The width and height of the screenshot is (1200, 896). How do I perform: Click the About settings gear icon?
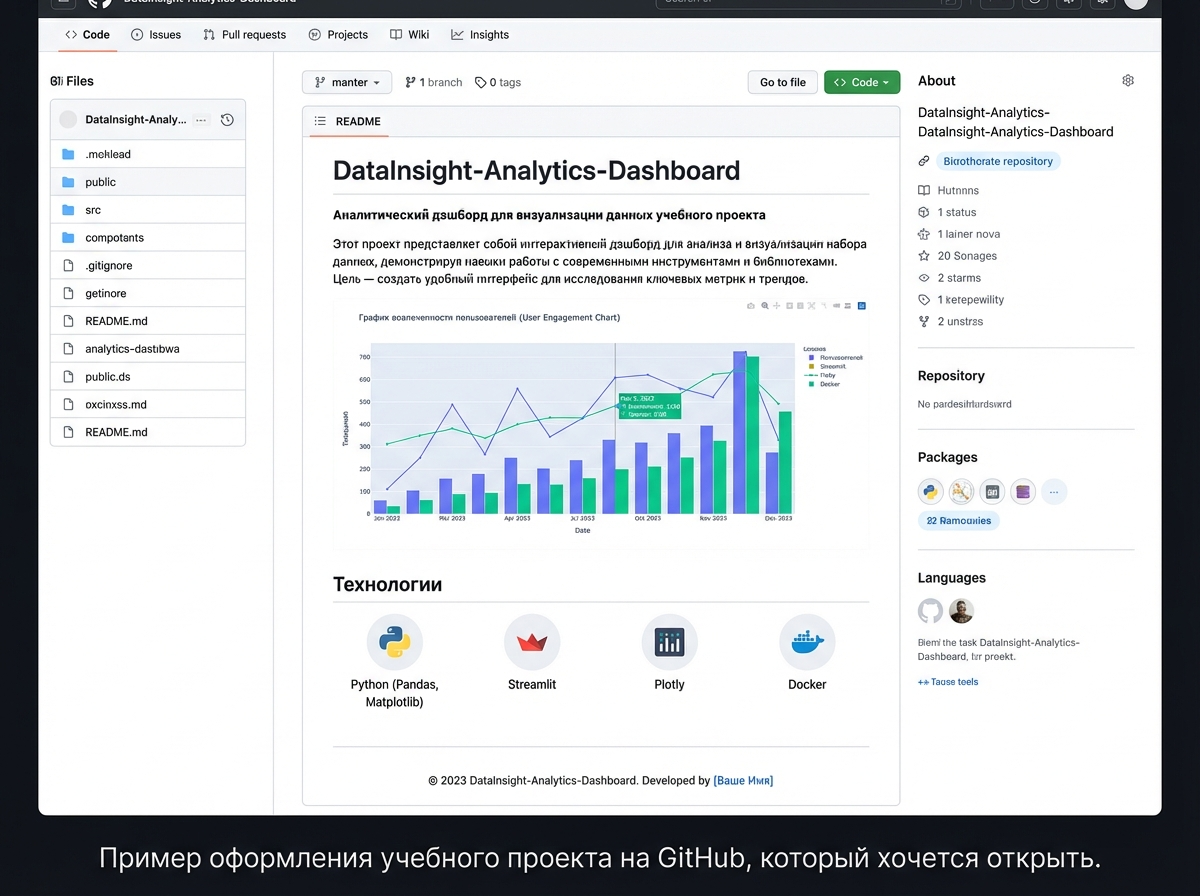[x=1128, y=81]
